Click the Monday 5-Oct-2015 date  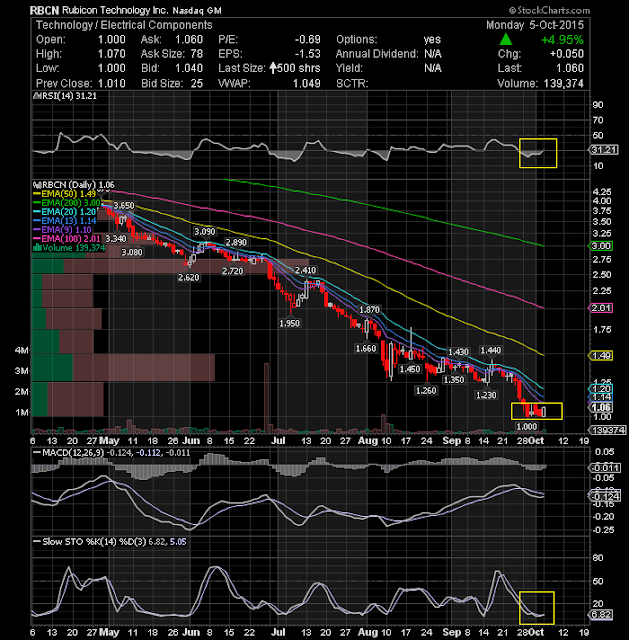[535, 25]
